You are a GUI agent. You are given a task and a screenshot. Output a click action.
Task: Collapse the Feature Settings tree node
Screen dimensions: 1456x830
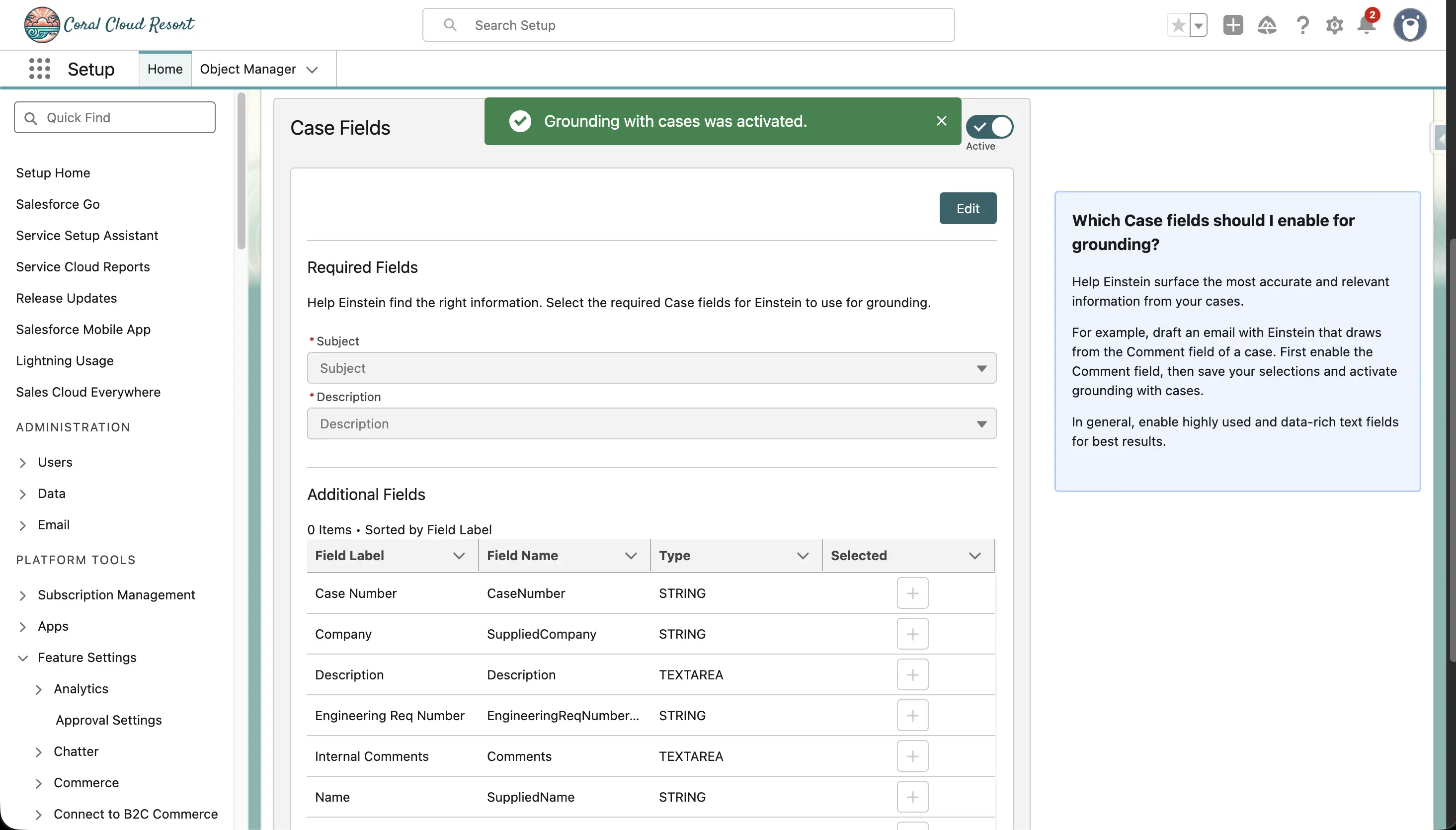23,658
